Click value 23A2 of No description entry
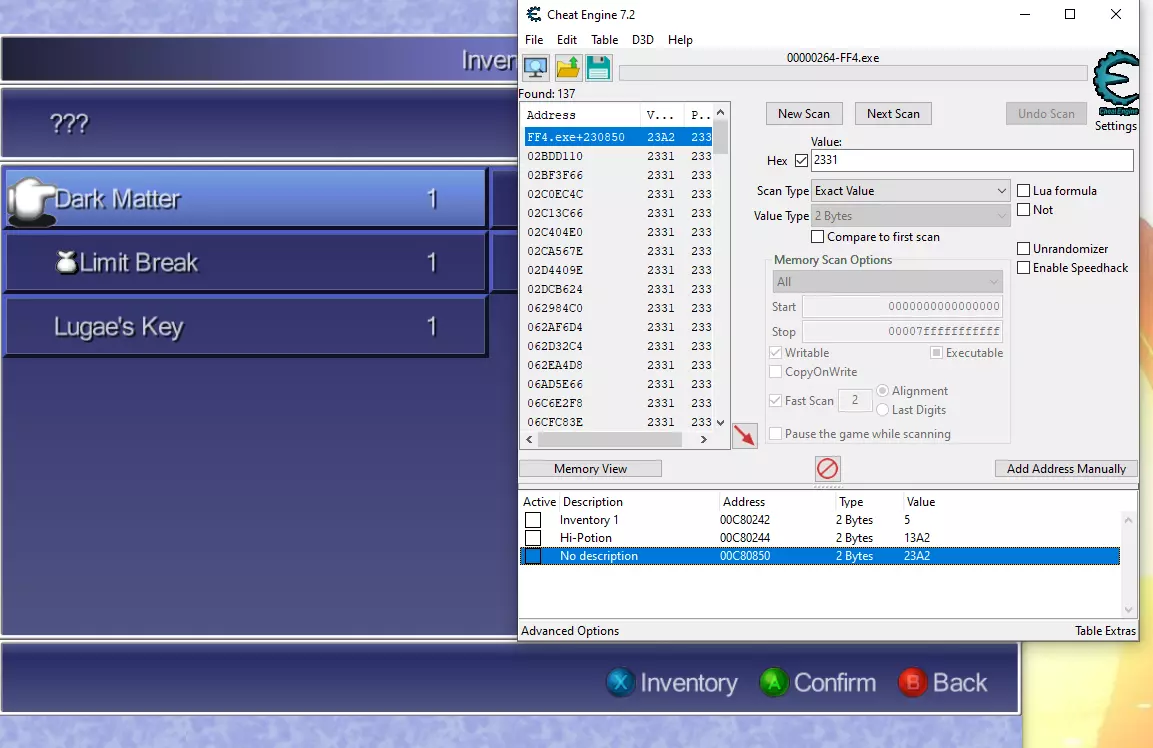 pos(917,556)
